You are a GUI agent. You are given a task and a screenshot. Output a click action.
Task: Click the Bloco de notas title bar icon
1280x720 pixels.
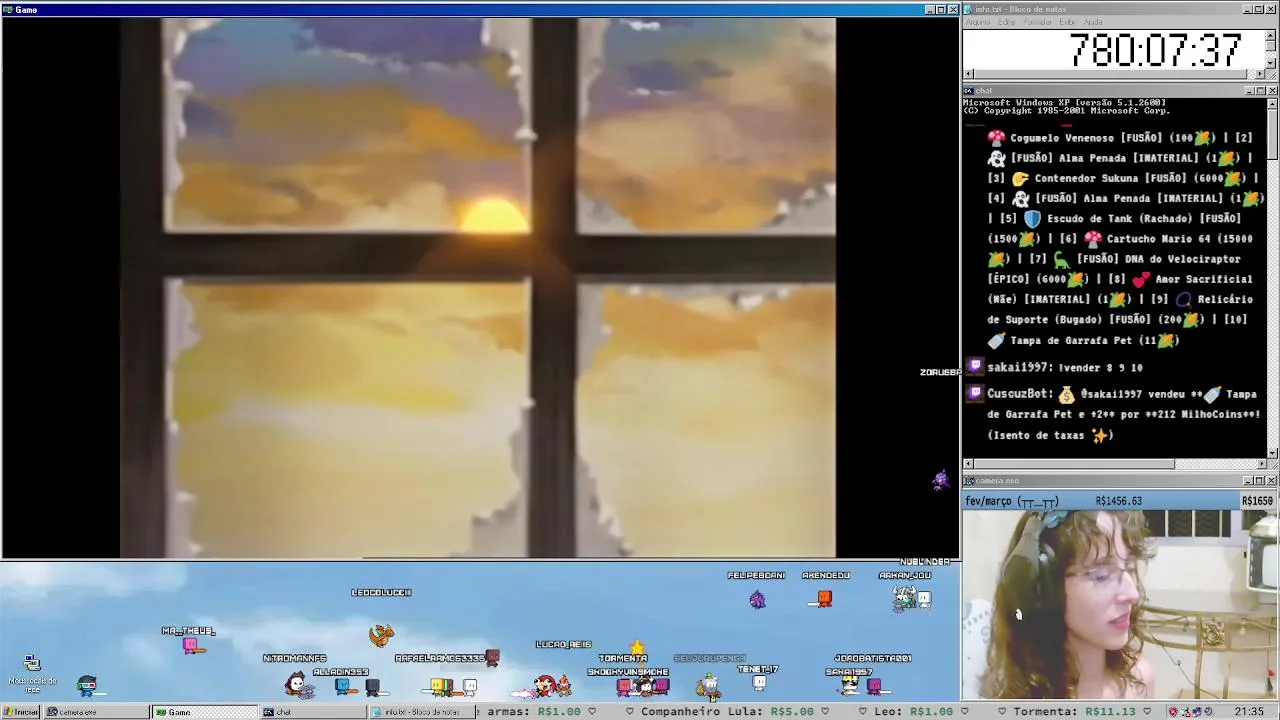tap(968, 9)
